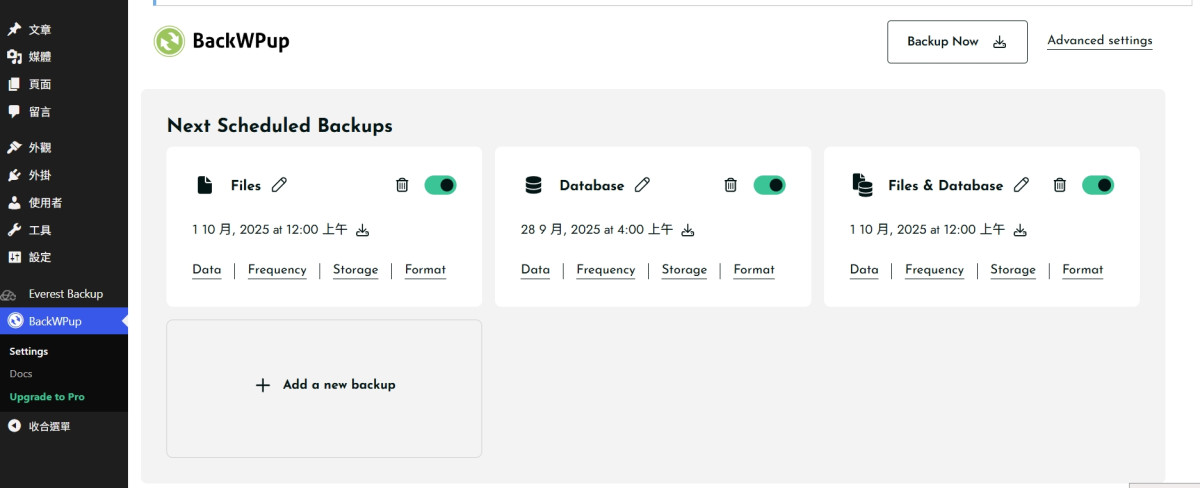Viewport: 1200px width, 488px height.
Task: Open the Docs submenu item
Action: [x=21, y=374]
